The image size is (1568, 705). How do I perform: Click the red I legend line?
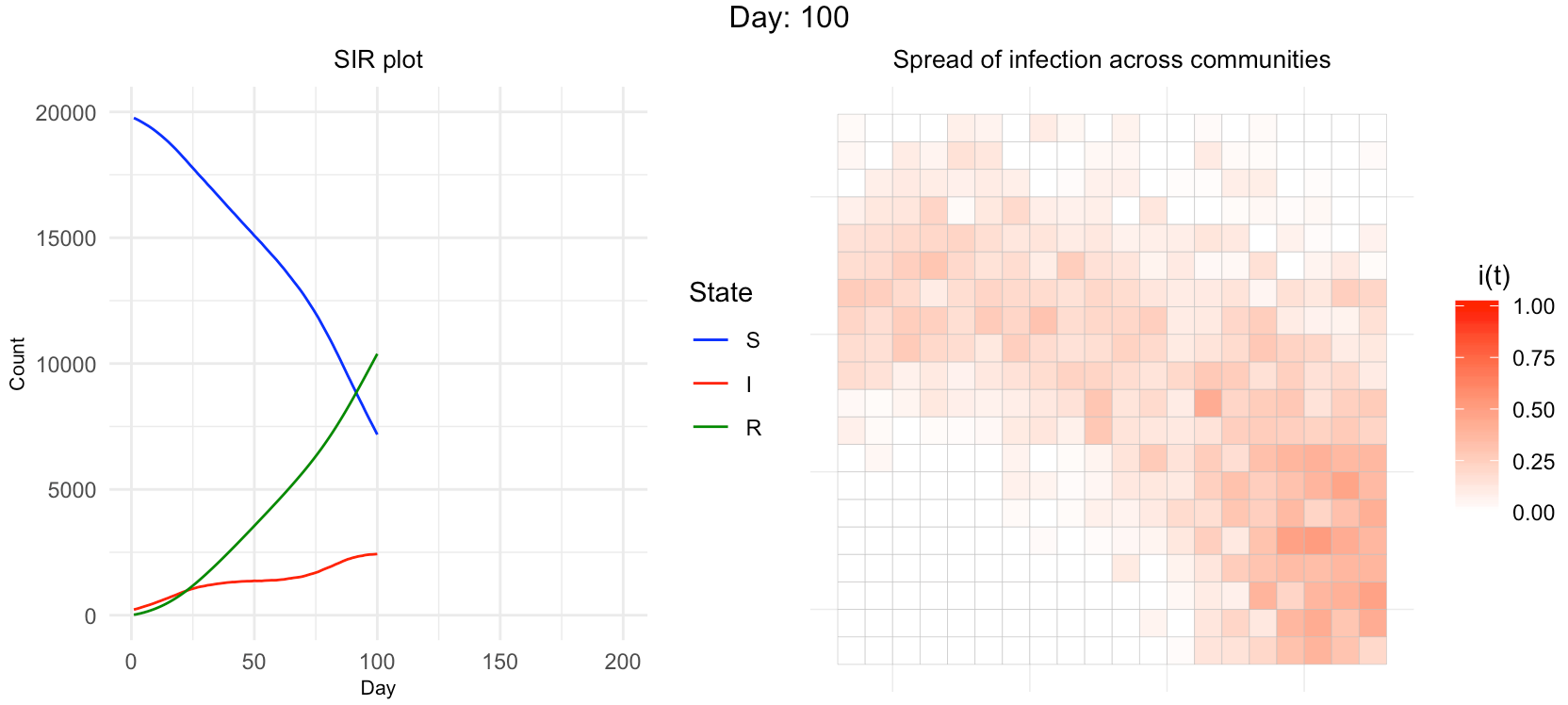click(710, 384)
